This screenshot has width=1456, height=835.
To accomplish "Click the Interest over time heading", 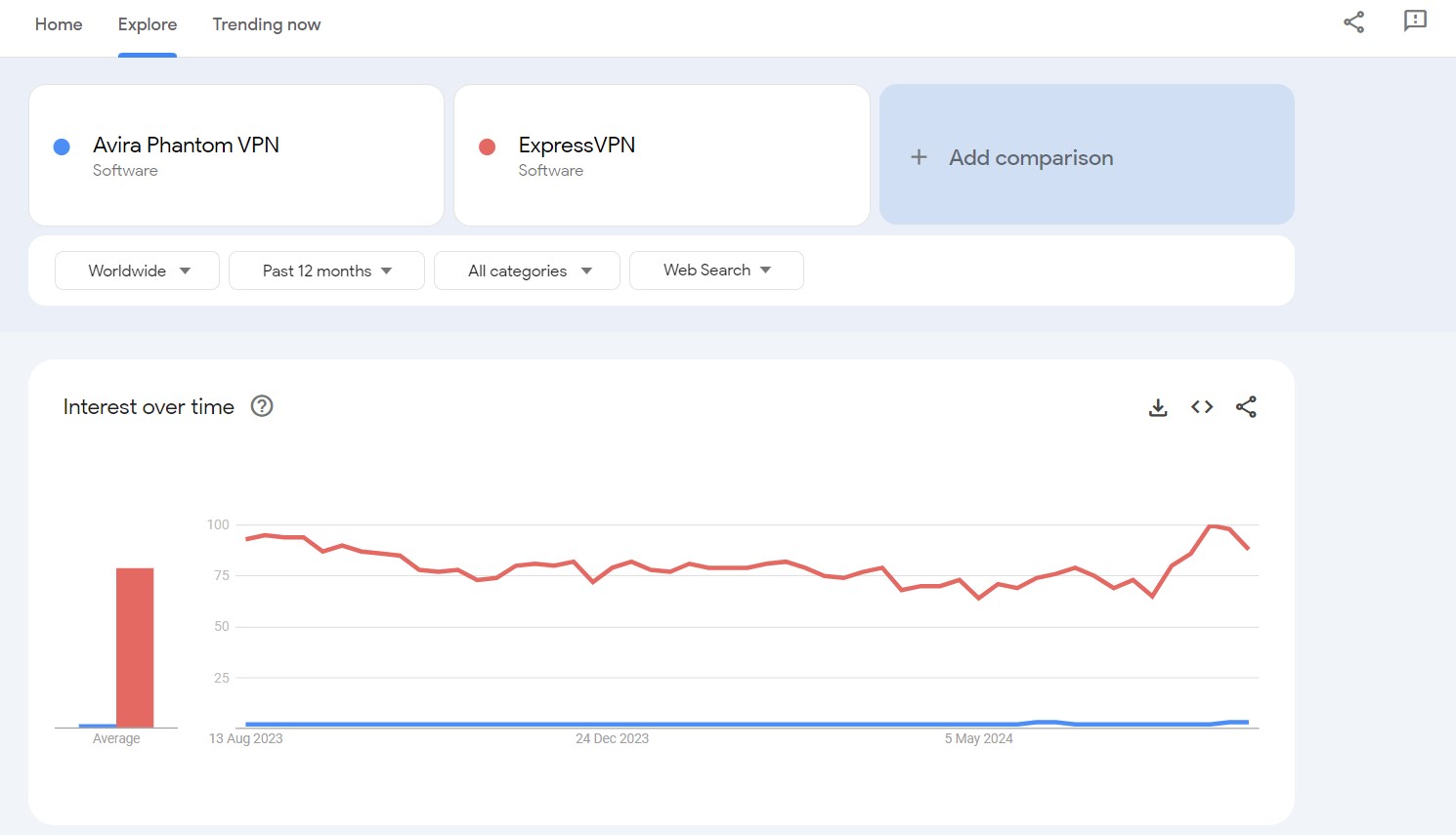I will pyautogui.click(x=149, y=407).
